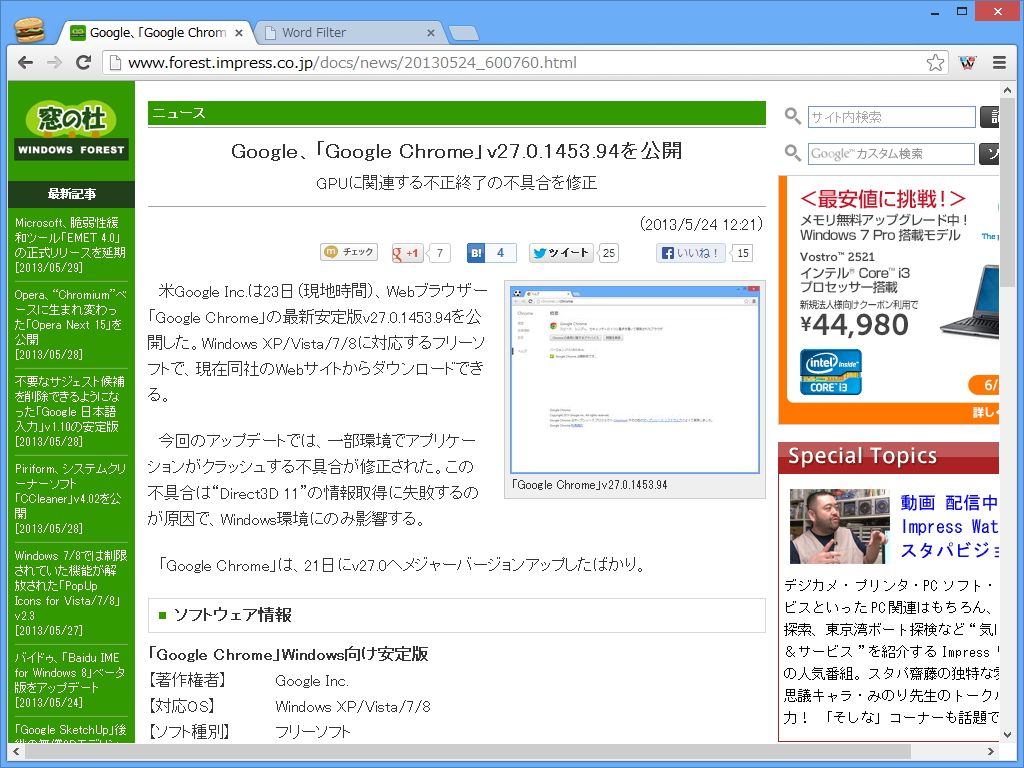Click the Windows XP/Vista/7/8 OS text
Image resolution: width=1024 pixels, height=768 pixels.
(353, 707)
